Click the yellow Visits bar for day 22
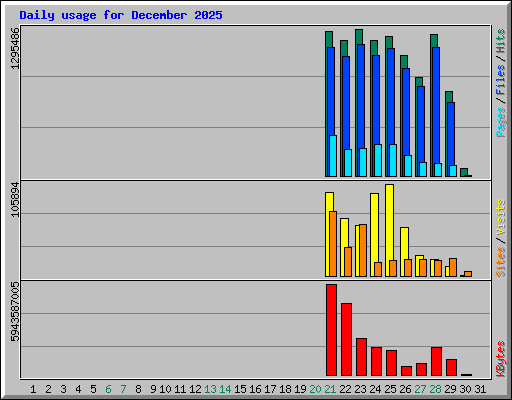Image resolution: width=512 pixels, height=400 pixels. click(x=343, y=247)
